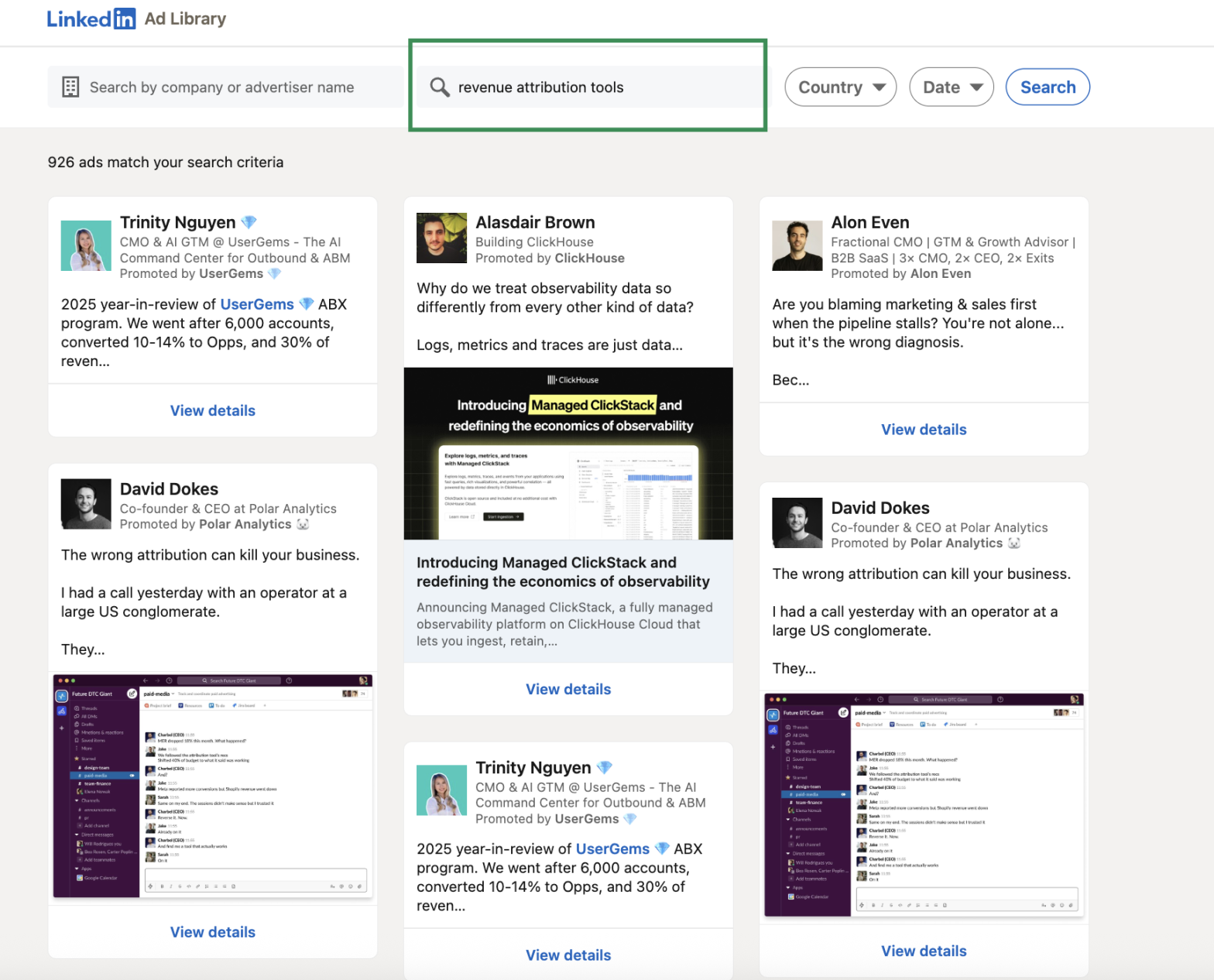View details of Alon Even's ad
The width and height of the screenshot is (1214, 980).
[x=924, y=430]
